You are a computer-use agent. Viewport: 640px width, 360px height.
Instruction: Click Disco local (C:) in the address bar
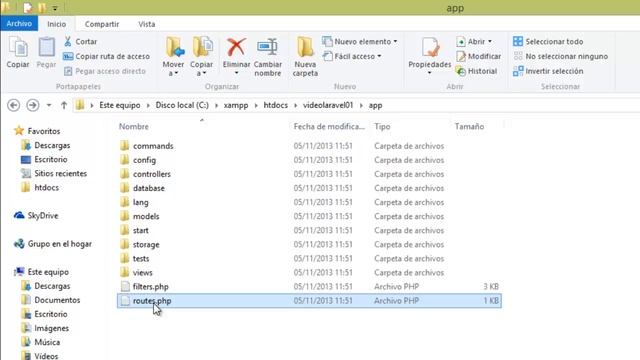[182, 105]
